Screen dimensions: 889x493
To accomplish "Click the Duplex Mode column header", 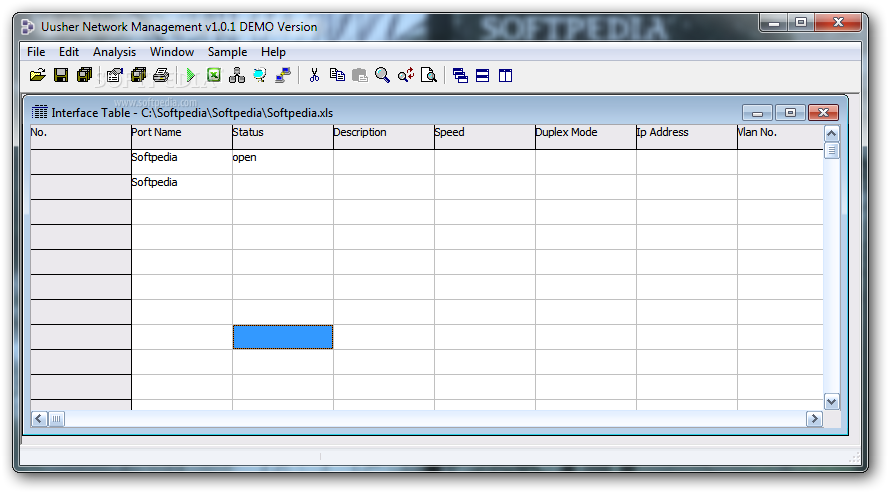I will 586,137.
